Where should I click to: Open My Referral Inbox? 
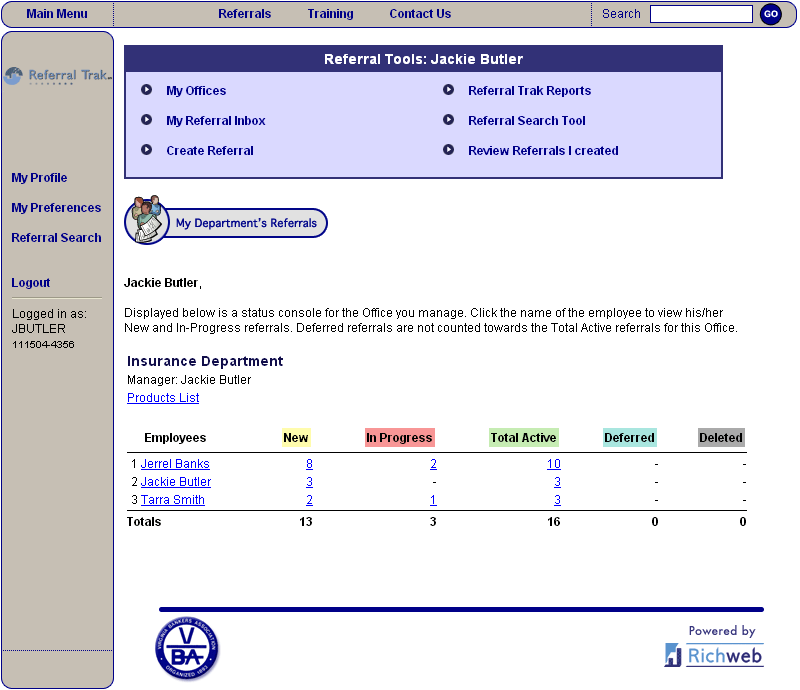click(216, 121)
